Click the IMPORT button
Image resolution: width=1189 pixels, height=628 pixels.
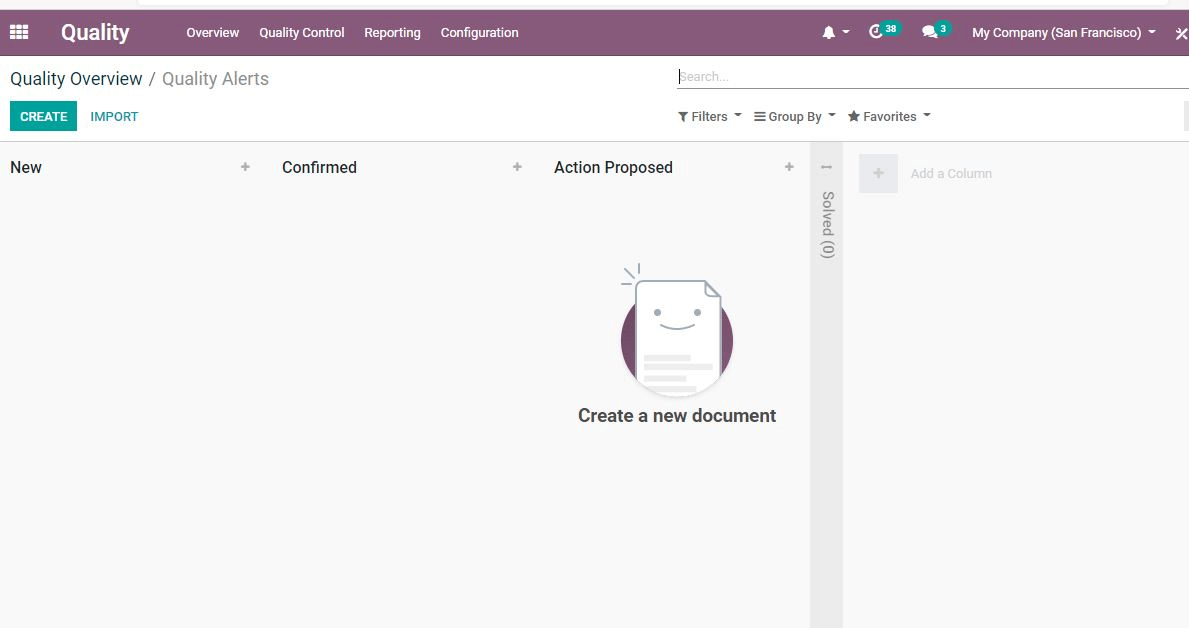click(114, 116)
